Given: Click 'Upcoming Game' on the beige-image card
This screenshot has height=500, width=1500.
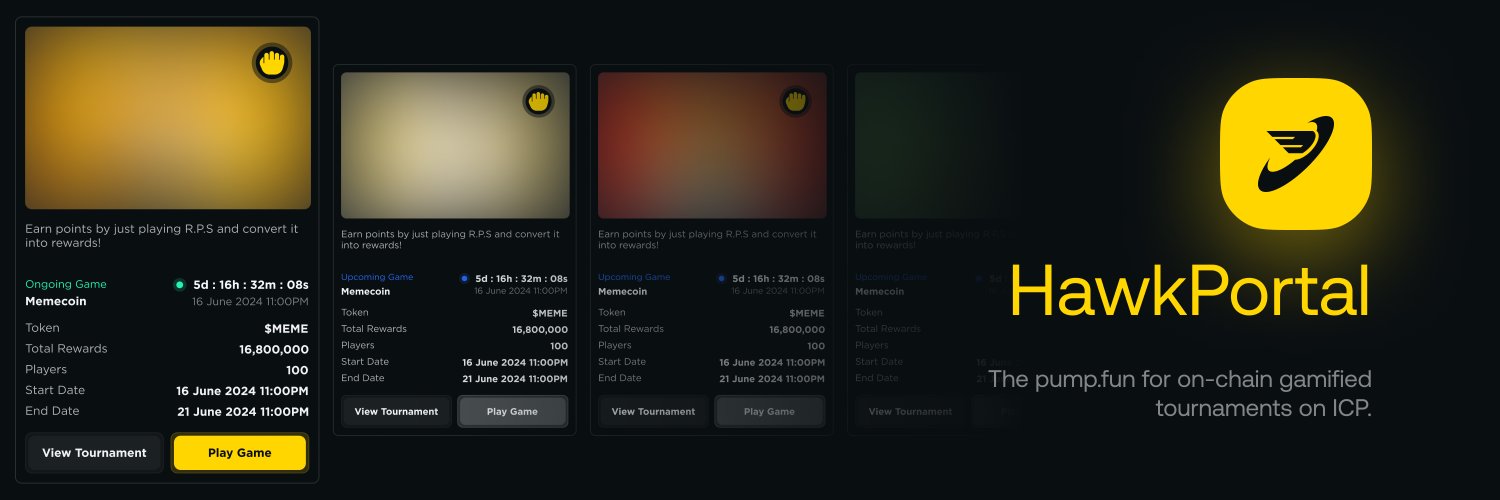Looking at the screenshot, I should [377, 277].
